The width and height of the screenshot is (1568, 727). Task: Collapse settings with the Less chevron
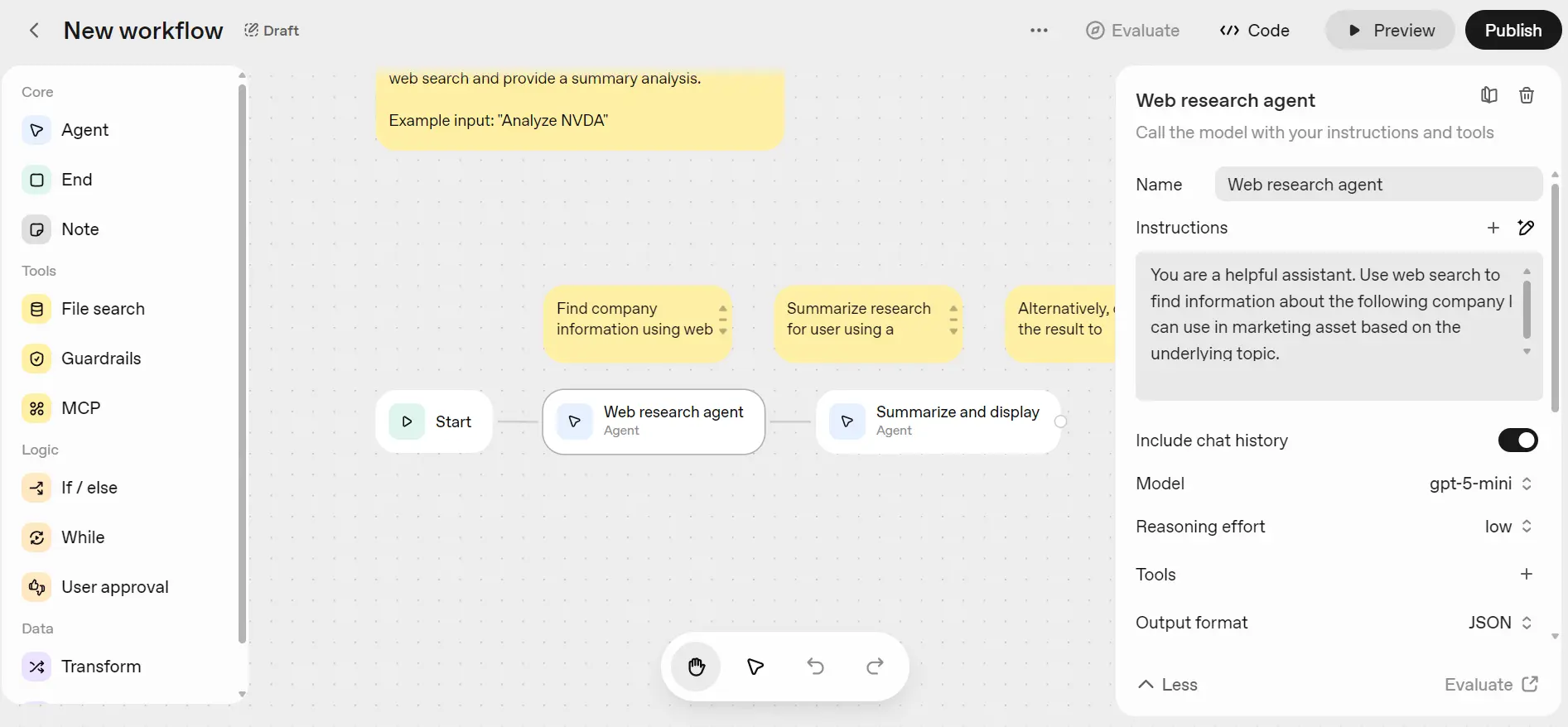click(1168, 685)
